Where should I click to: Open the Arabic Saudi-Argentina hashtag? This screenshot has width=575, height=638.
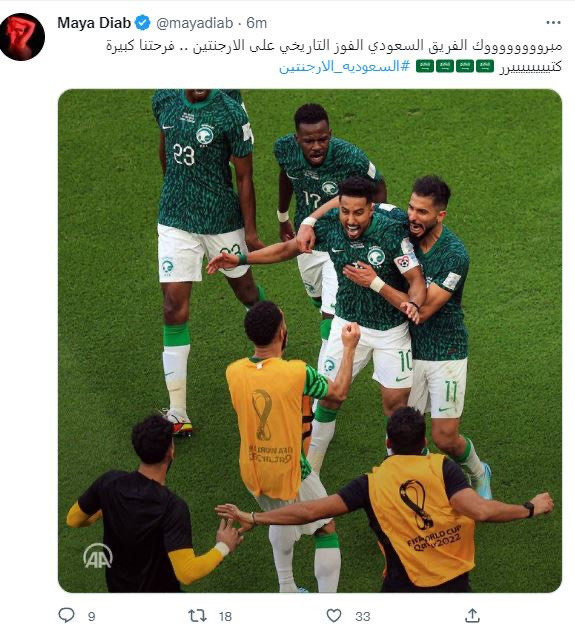tap(344, 66)
